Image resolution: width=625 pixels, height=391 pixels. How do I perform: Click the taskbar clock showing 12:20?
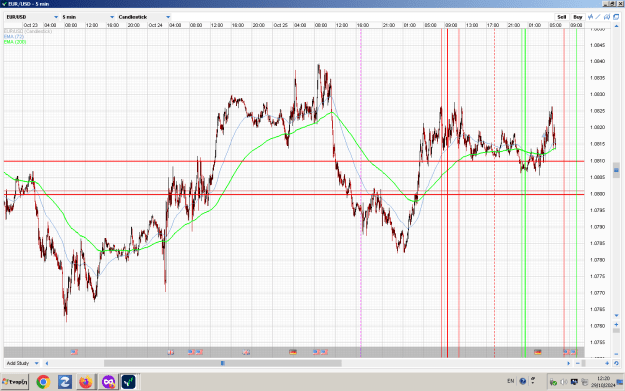[x=603, y=381]
